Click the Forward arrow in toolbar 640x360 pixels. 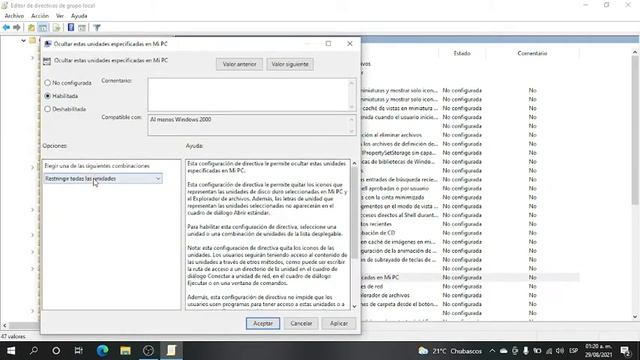coord(17,28)
